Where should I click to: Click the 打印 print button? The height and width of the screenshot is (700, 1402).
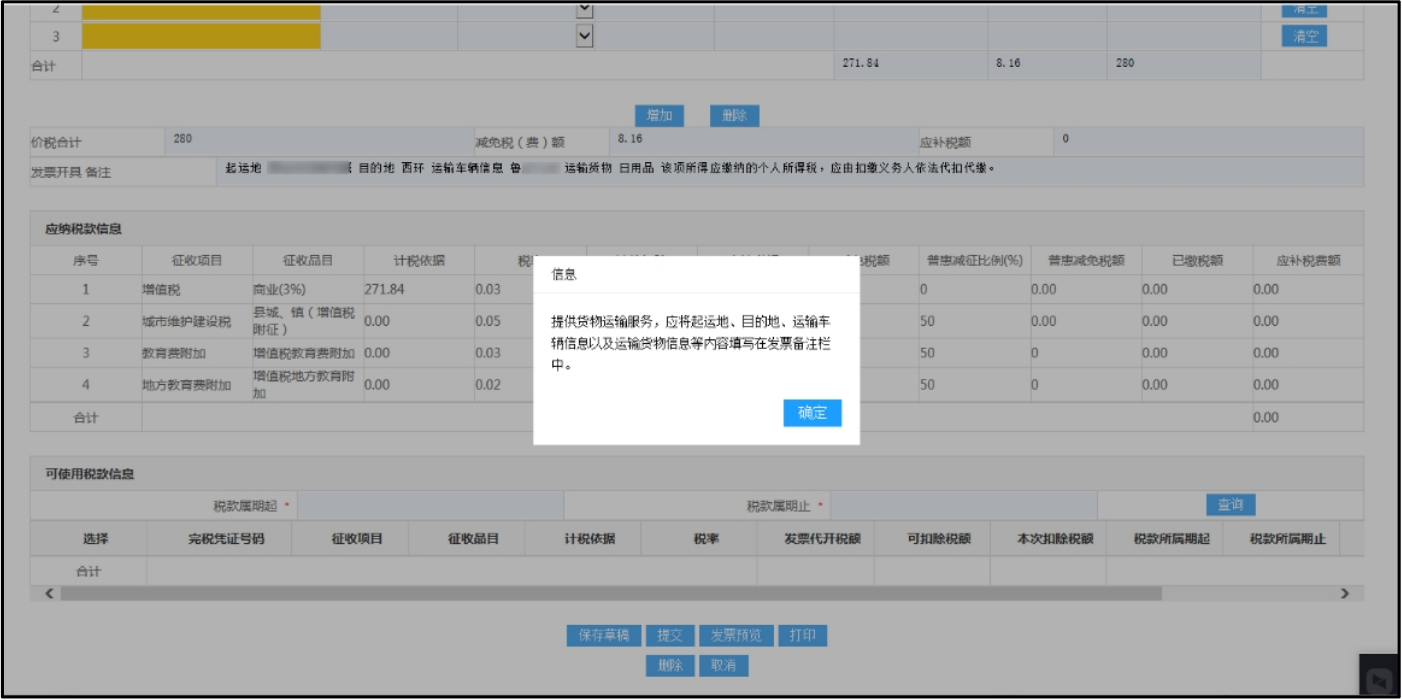coord(802,636)
